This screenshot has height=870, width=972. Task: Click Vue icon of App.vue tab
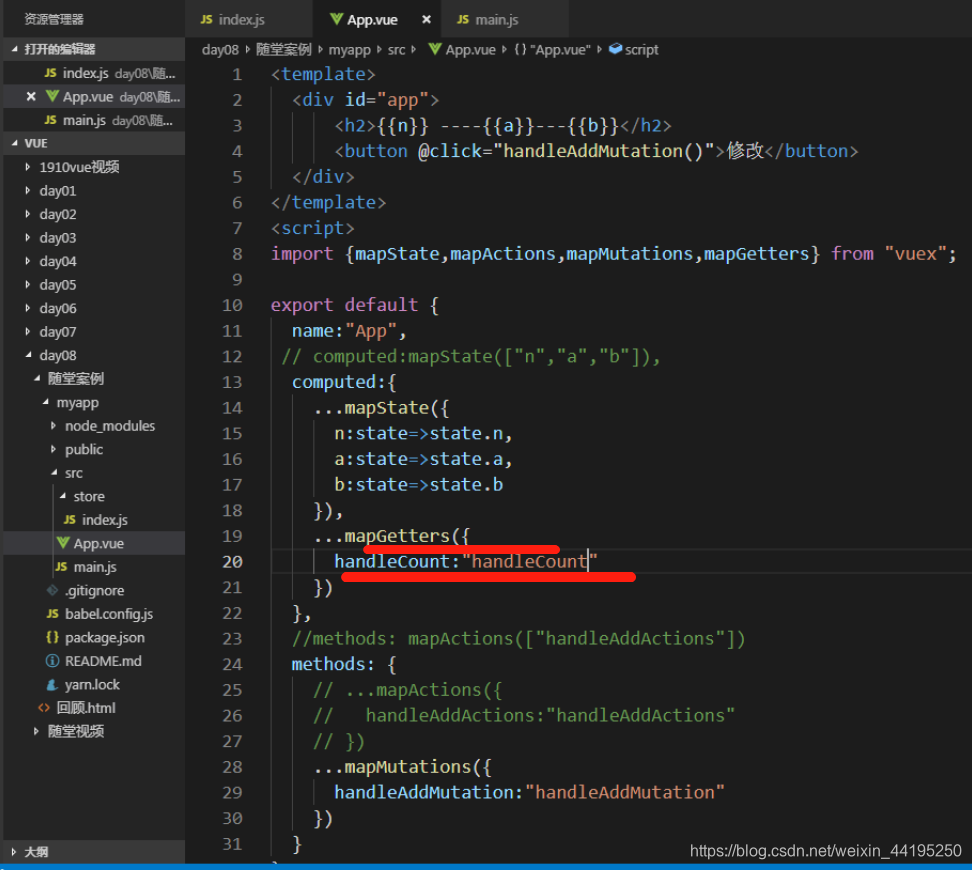(336, 20)
